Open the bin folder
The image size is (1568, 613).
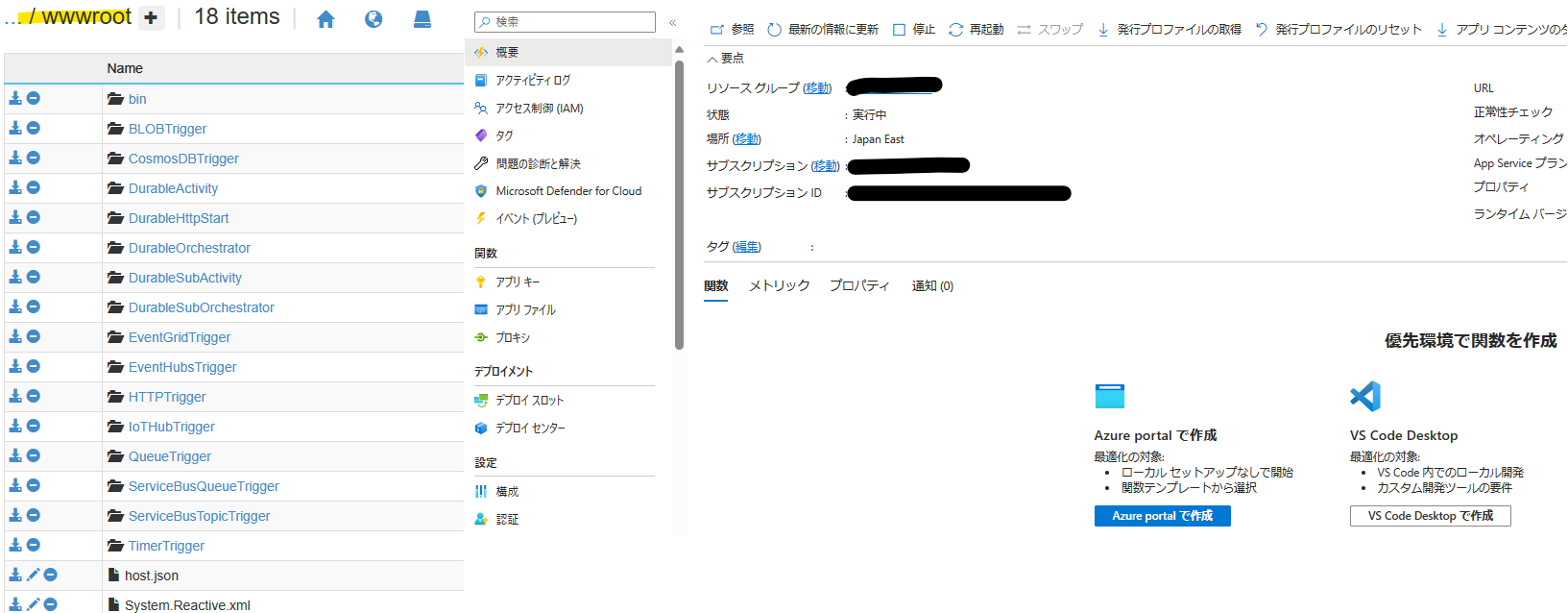pyautogui.click(x=137, y=99)
